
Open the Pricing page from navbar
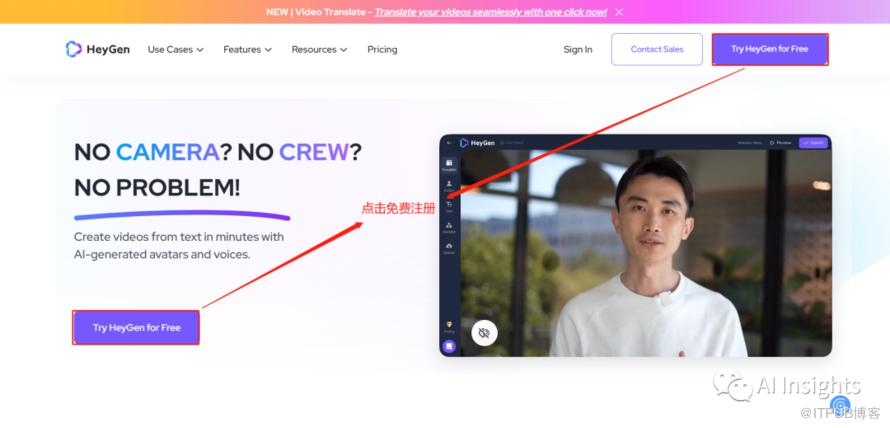[382, 49]
